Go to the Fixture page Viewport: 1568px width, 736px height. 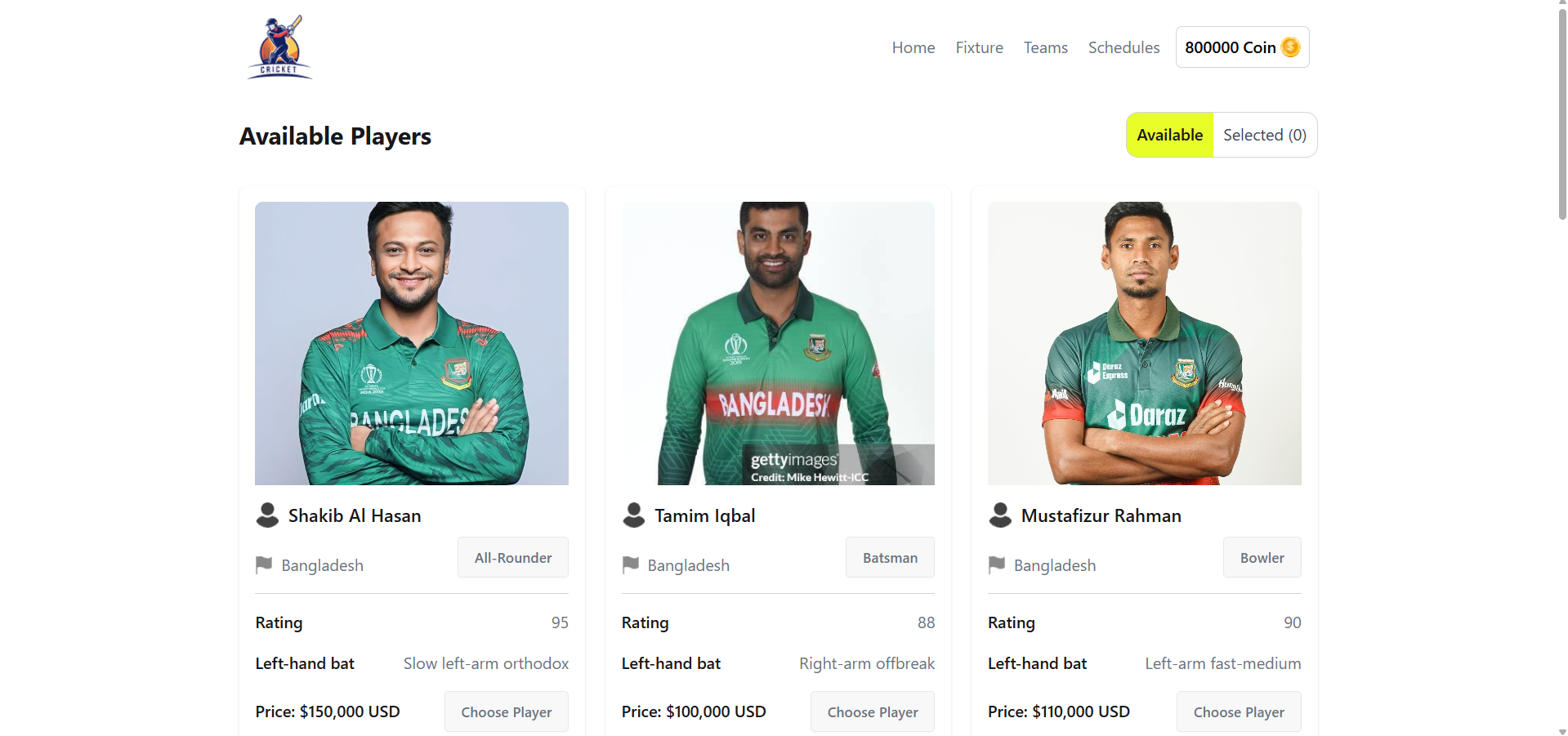coord(979,47)
